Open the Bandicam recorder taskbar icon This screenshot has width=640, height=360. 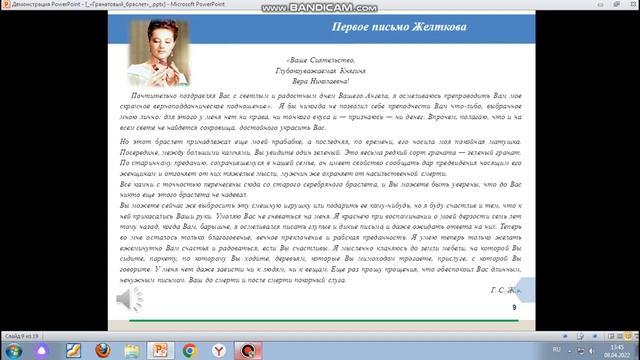[x=248, y=350]
